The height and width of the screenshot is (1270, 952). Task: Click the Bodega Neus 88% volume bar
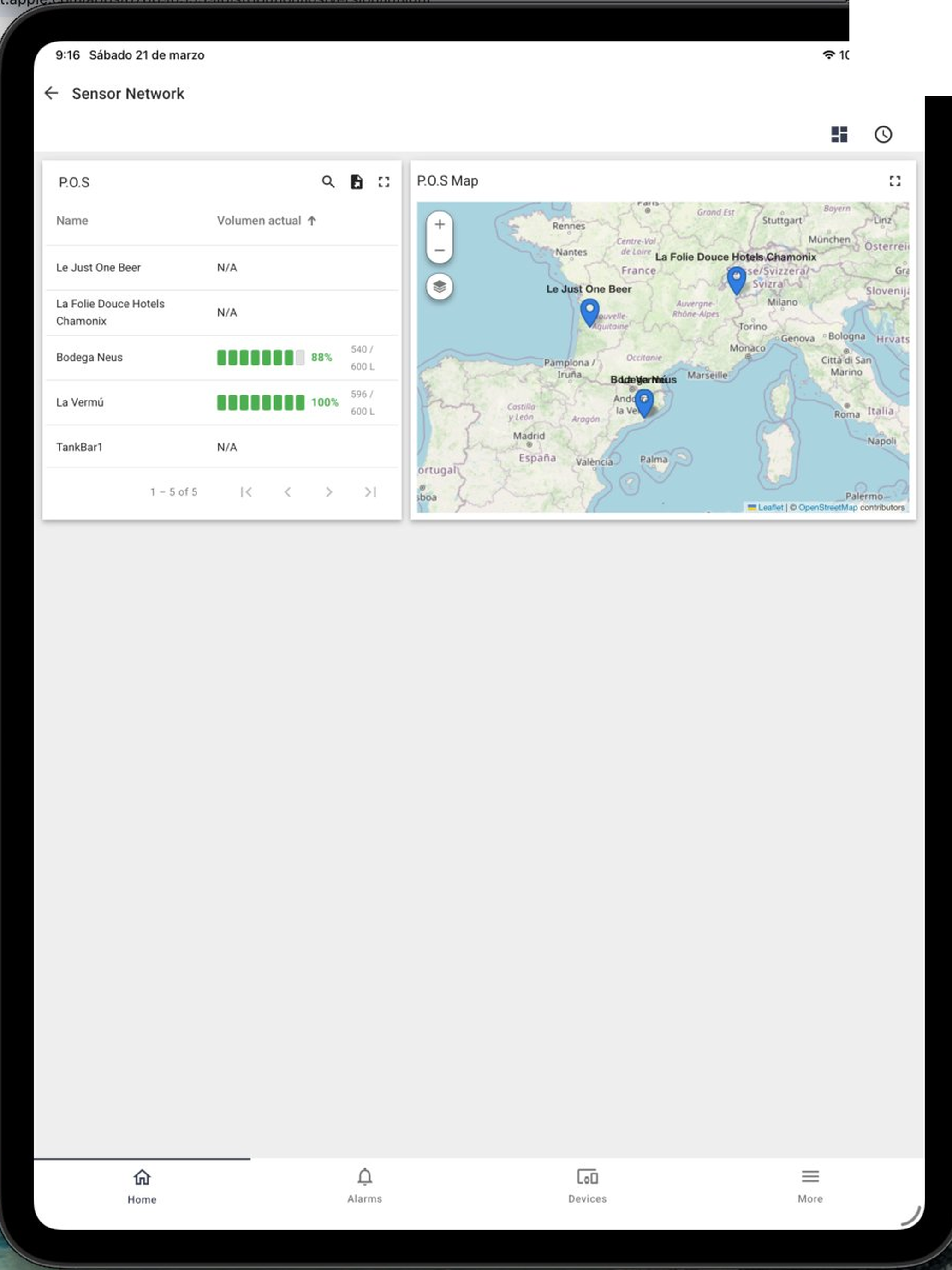pyautogui.click(x=261, y=358)
